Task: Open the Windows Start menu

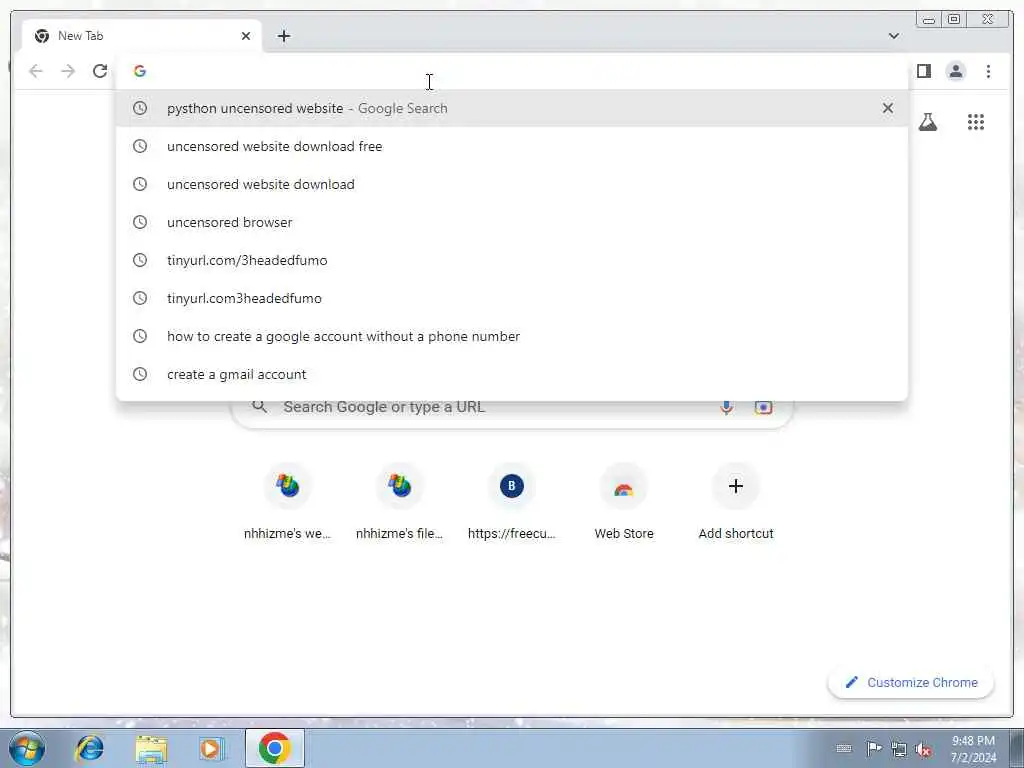Action: [27, 748]
